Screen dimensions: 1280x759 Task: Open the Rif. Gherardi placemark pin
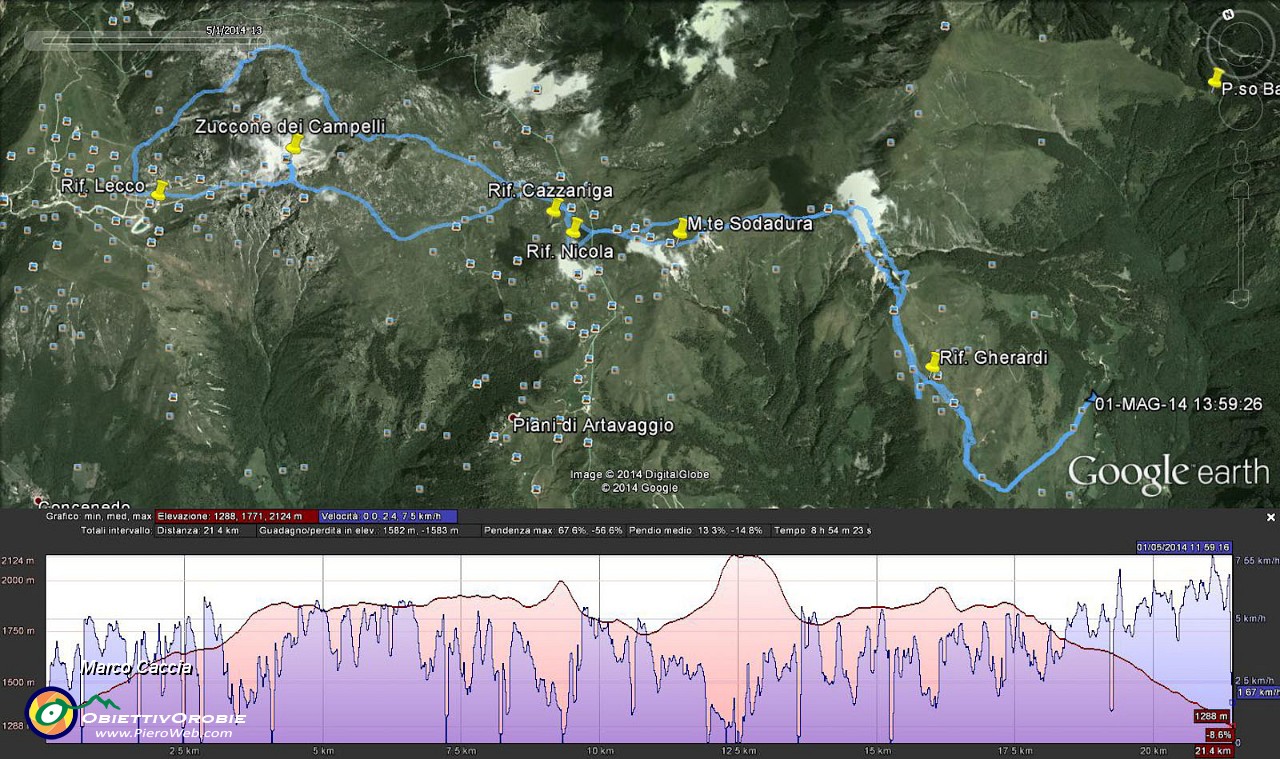coord(933,363)
